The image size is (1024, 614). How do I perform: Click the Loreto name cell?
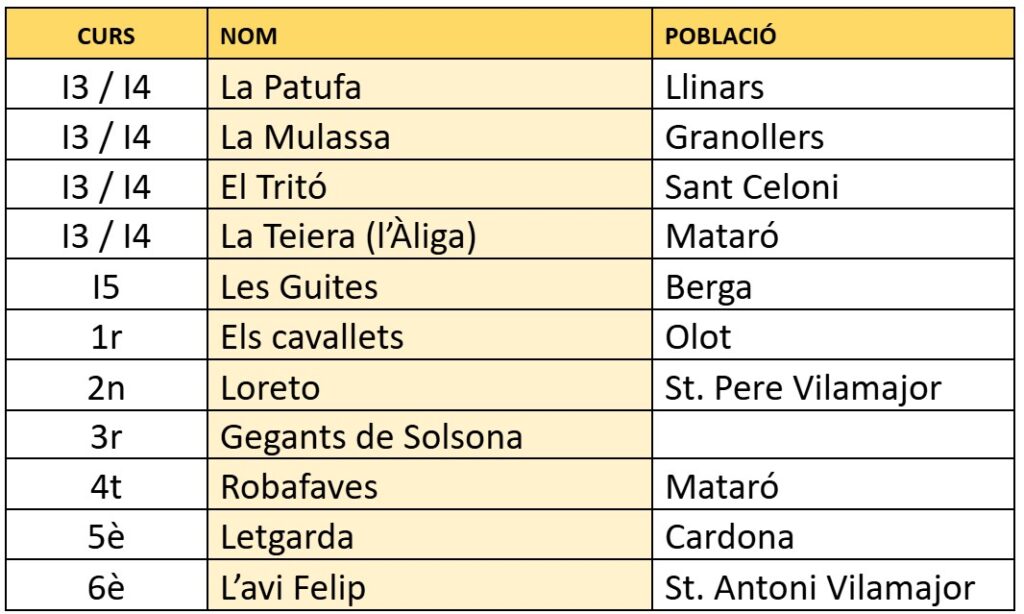pos(270,387)
